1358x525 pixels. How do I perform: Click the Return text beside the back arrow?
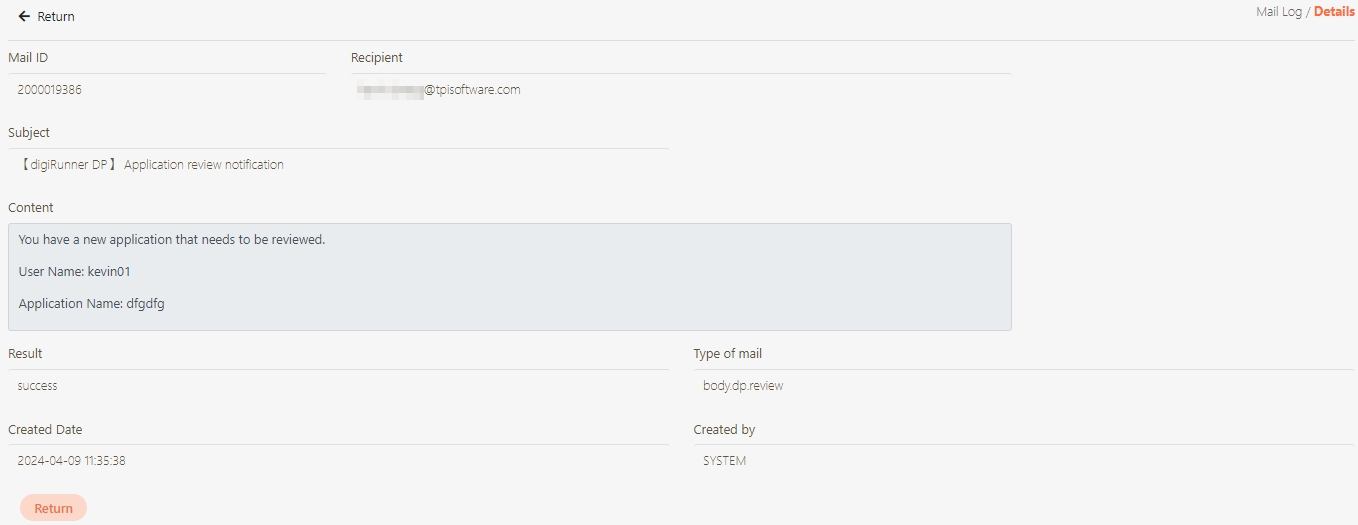[x=56, y=17]
